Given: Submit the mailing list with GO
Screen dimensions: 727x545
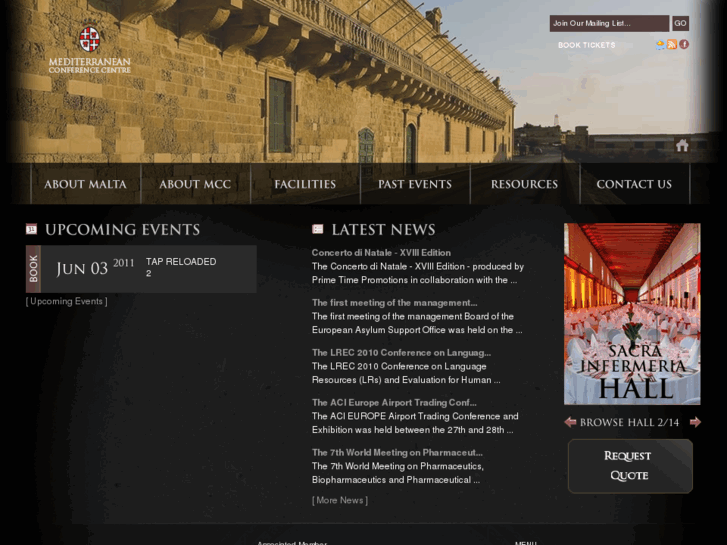Looking at the screenshot, I should point(680,23).
